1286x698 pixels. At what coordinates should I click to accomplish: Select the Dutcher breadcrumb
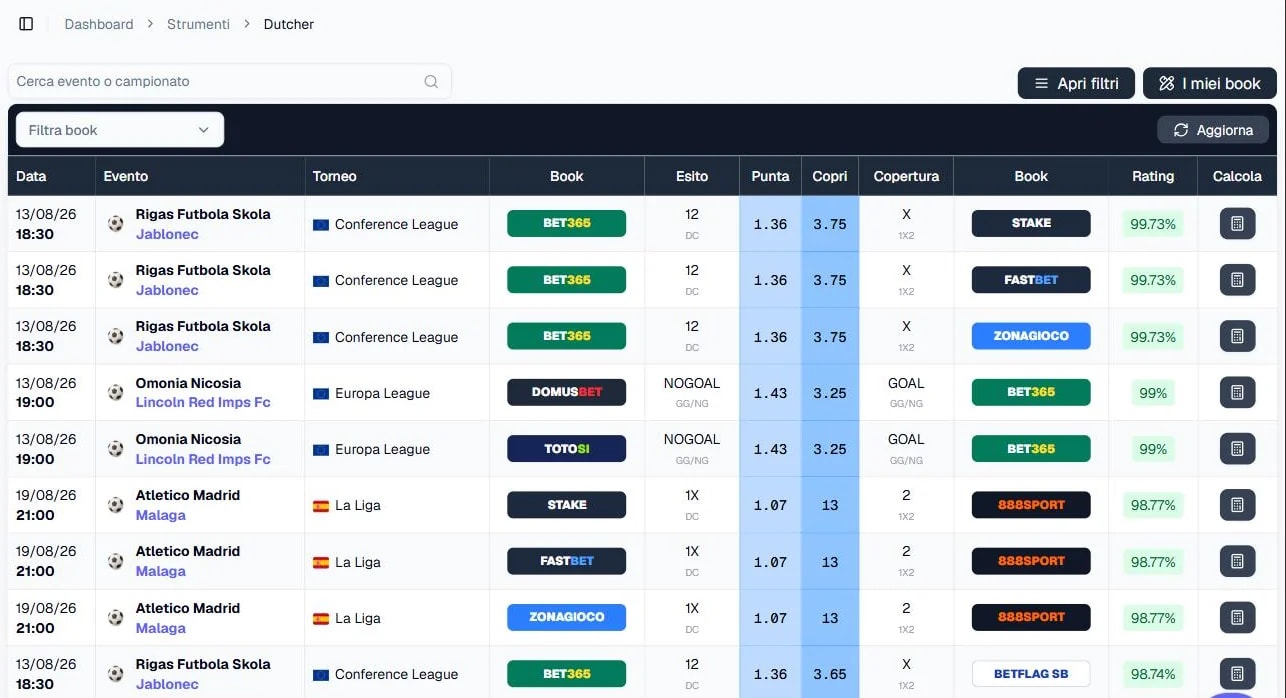(289, 24)
